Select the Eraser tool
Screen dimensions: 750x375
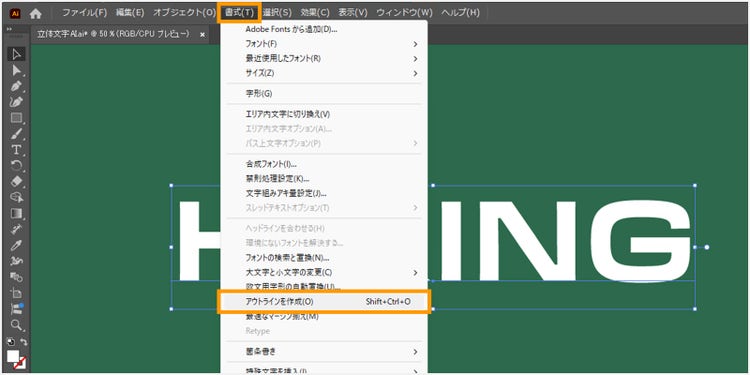pos(17,182)
